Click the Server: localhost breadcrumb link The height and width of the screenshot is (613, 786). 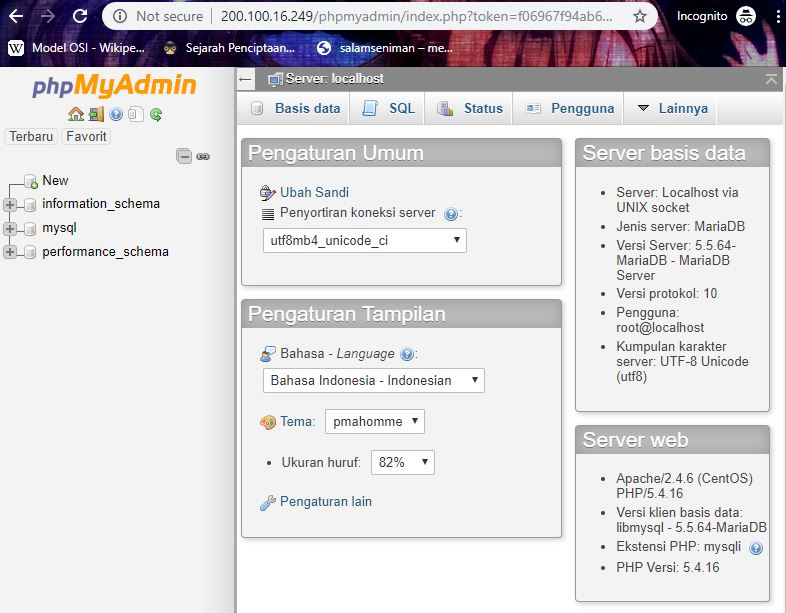point(334,79)
